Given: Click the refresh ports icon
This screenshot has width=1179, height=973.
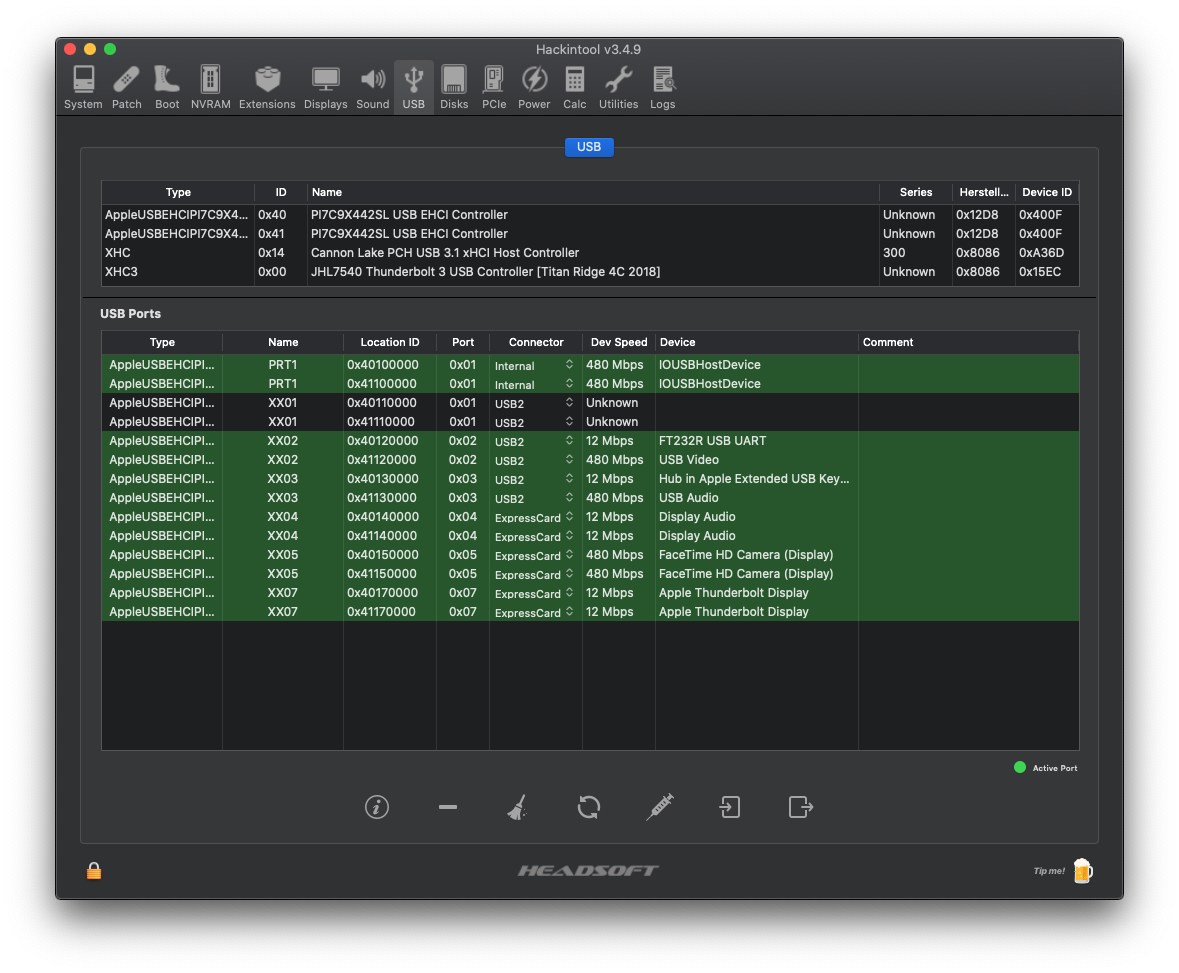Looking at the screenshot, I should pos(589,807).
